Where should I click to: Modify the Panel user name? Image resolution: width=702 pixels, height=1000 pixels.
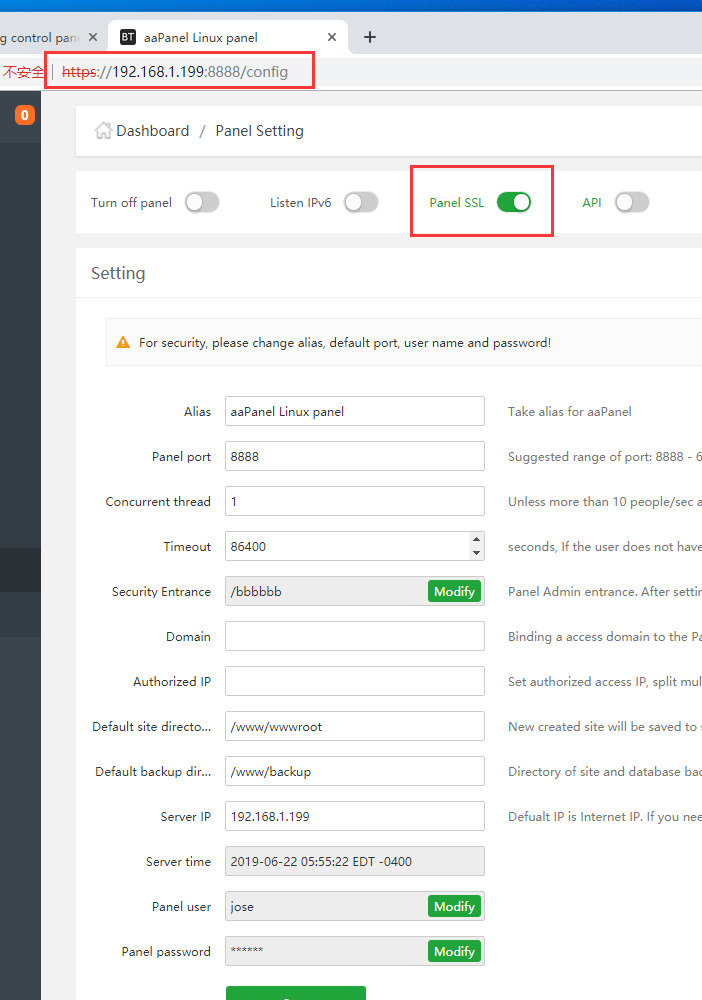454,907
